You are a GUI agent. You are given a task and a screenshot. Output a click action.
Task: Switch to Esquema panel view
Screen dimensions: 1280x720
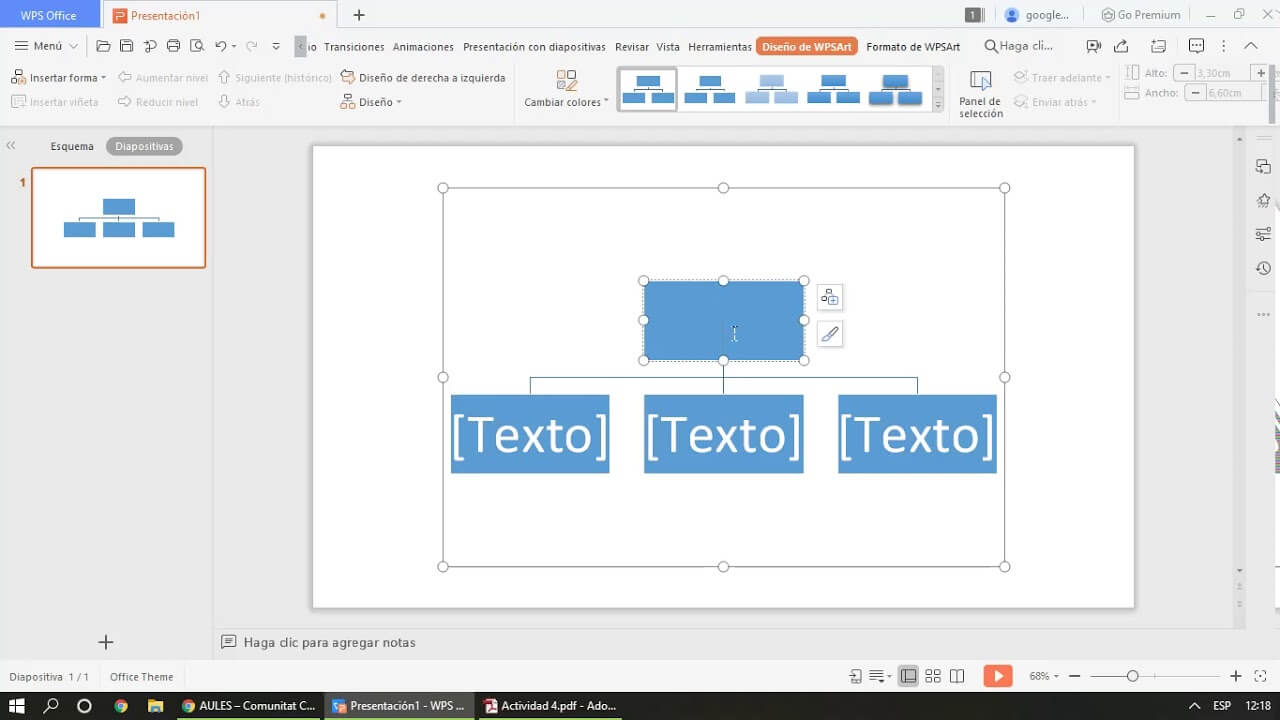coord(72,146)
